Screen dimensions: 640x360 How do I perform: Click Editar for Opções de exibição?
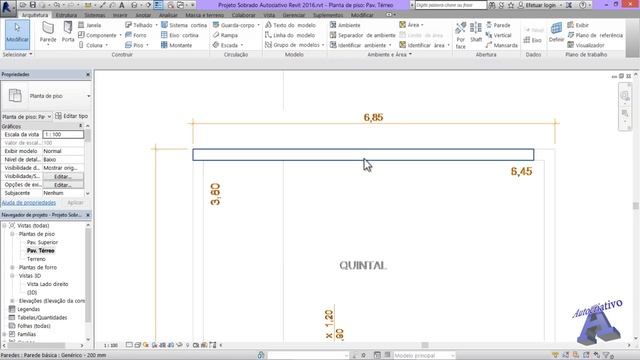tap(63, 185)
